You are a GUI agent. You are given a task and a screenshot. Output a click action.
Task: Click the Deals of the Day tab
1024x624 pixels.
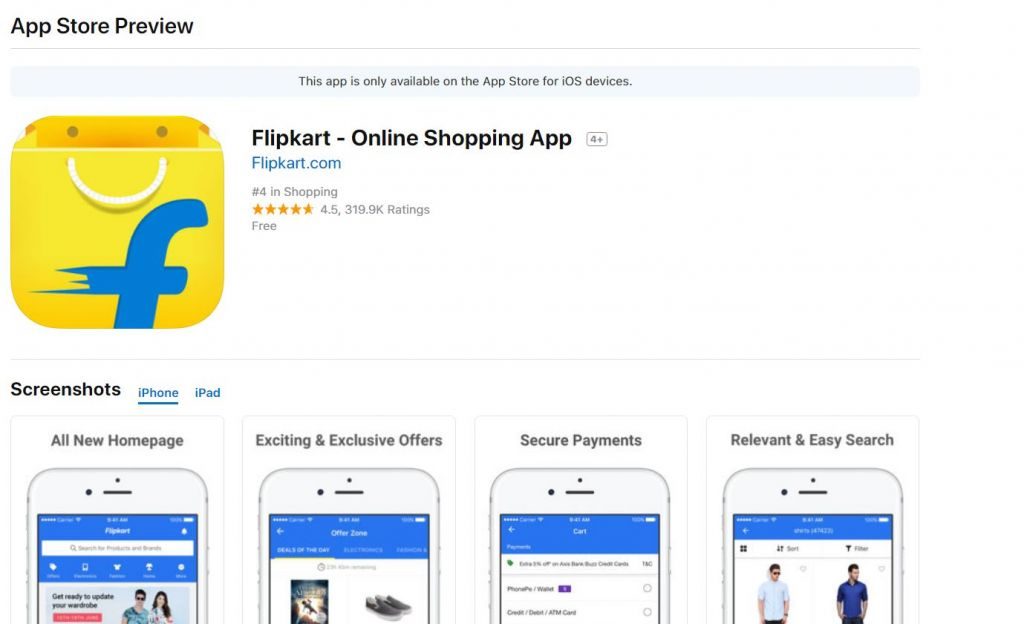click(x=304, y=550)
